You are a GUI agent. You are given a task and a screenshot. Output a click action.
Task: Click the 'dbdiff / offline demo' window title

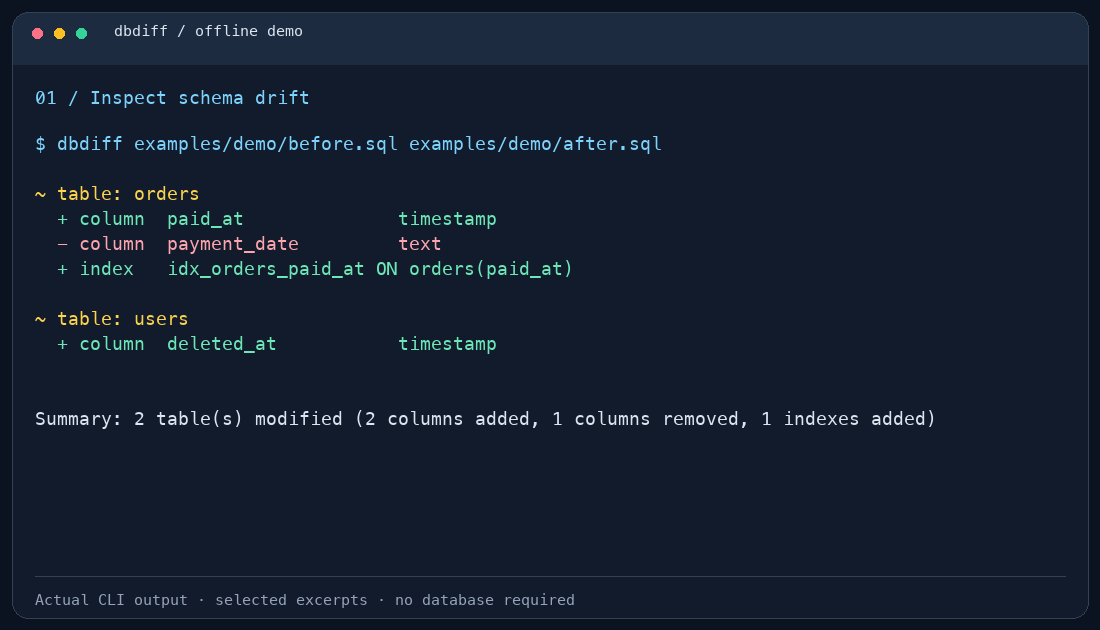pyautogui.click(x=208, y=32)
